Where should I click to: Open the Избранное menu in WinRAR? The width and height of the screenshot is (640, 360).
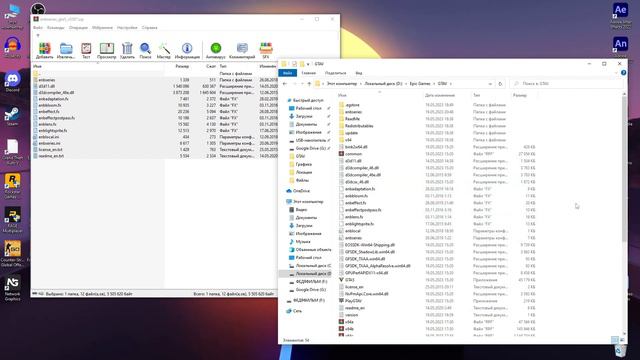(x=102, y=28)
